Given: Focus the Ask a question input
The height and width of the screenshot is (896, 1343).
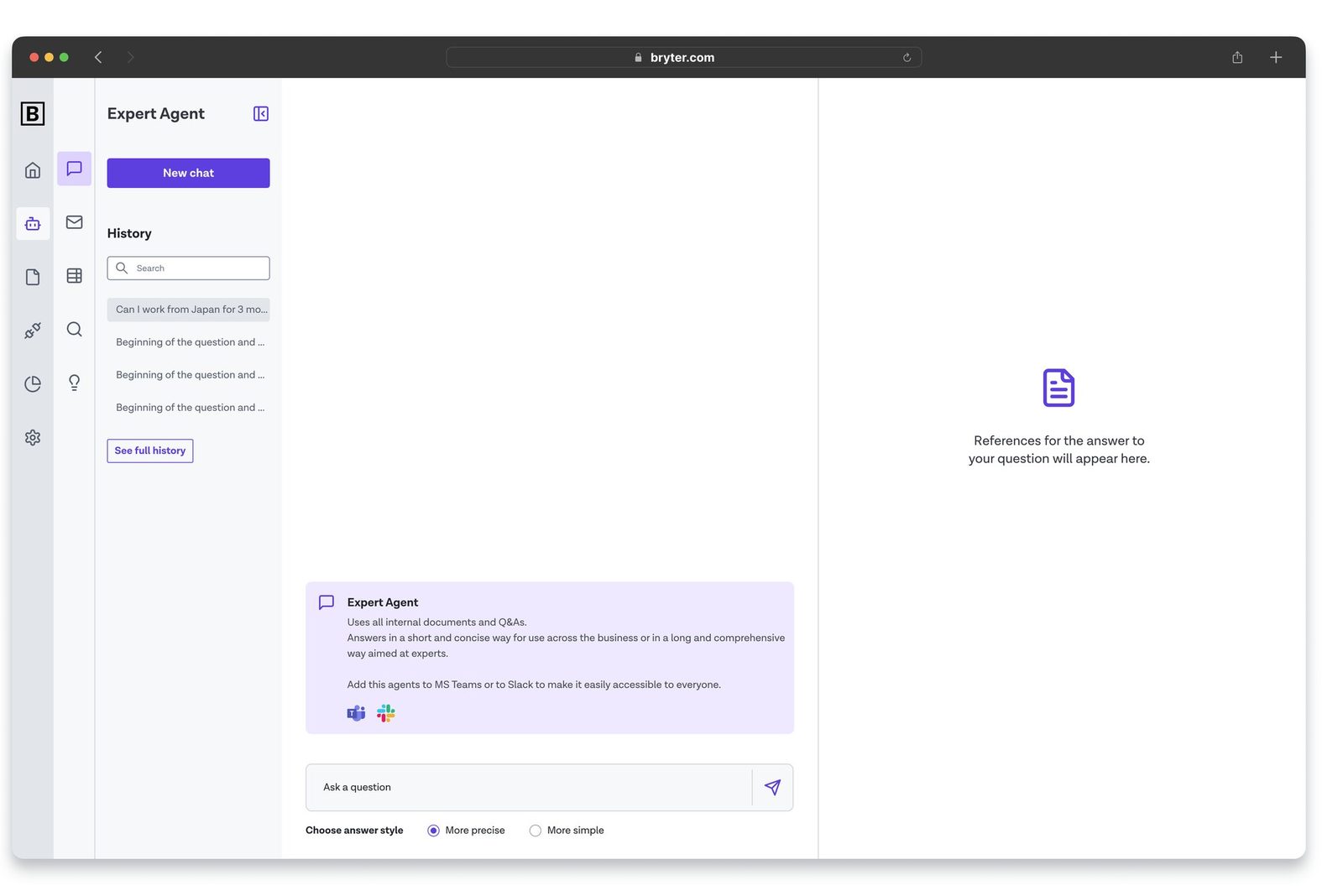Looking at the screenshot, I should (530, 788).
